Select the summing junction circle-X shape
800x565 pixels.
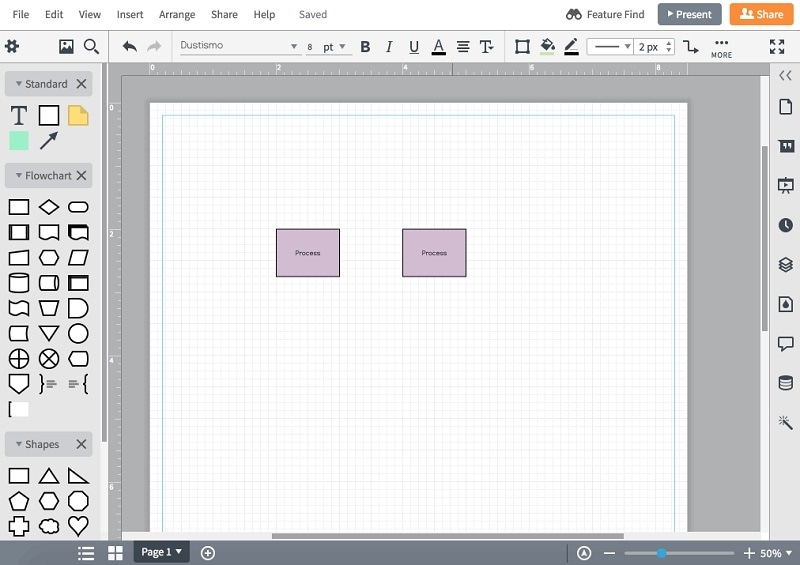tap(48, 359)
